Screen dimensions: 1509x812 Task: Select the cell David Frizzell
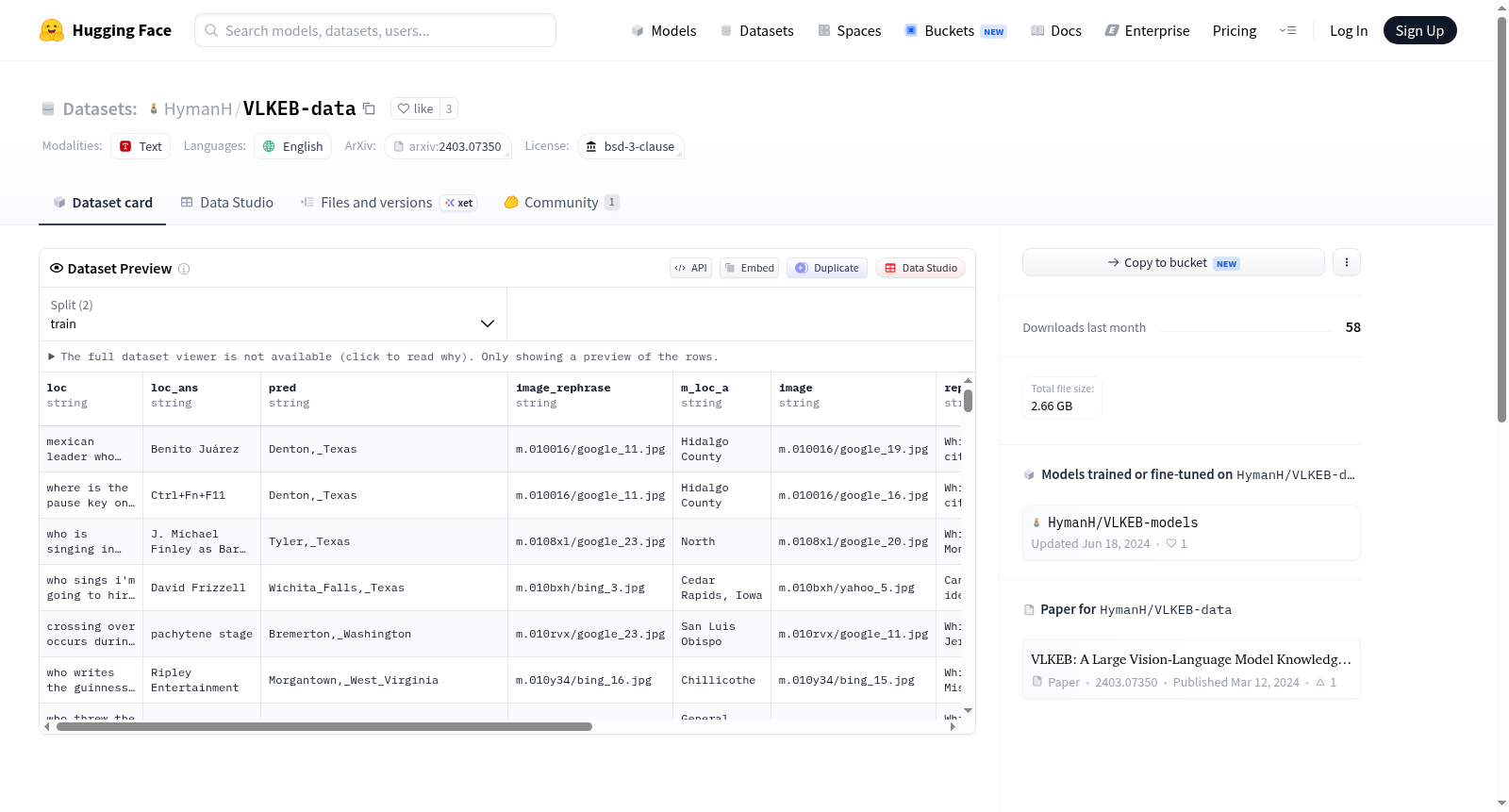[x=202, y=588]
